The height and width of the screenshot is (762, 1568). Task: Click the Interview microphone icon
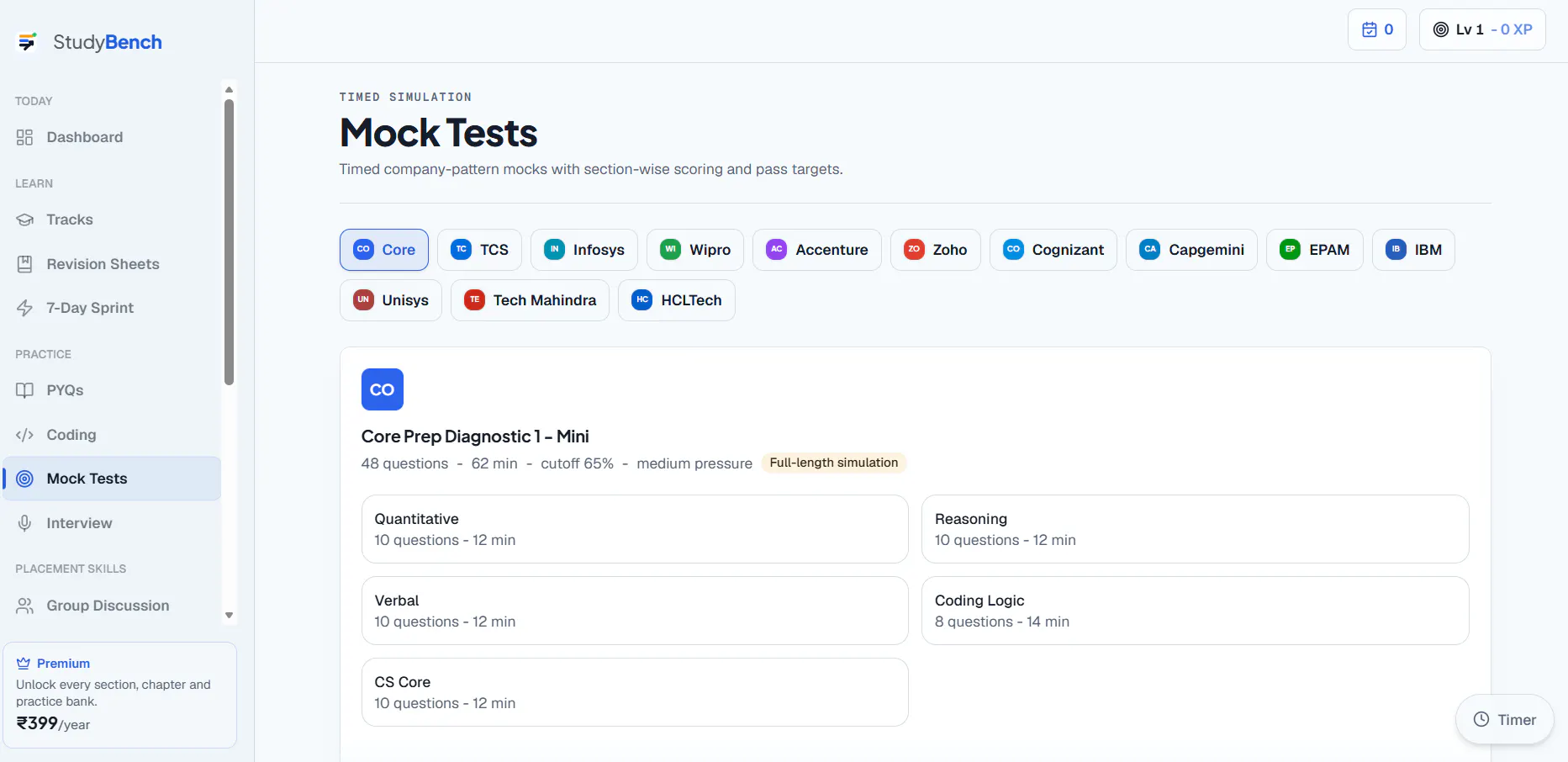25,523
